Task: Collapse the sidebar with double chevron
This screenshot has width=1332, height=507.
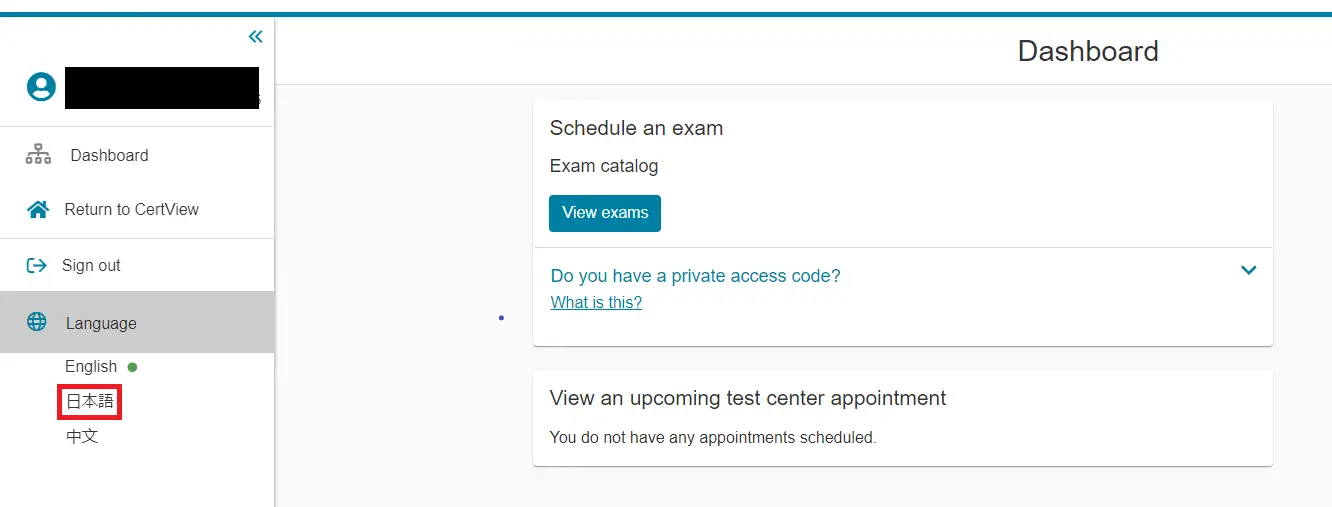Action: [255, 37]
